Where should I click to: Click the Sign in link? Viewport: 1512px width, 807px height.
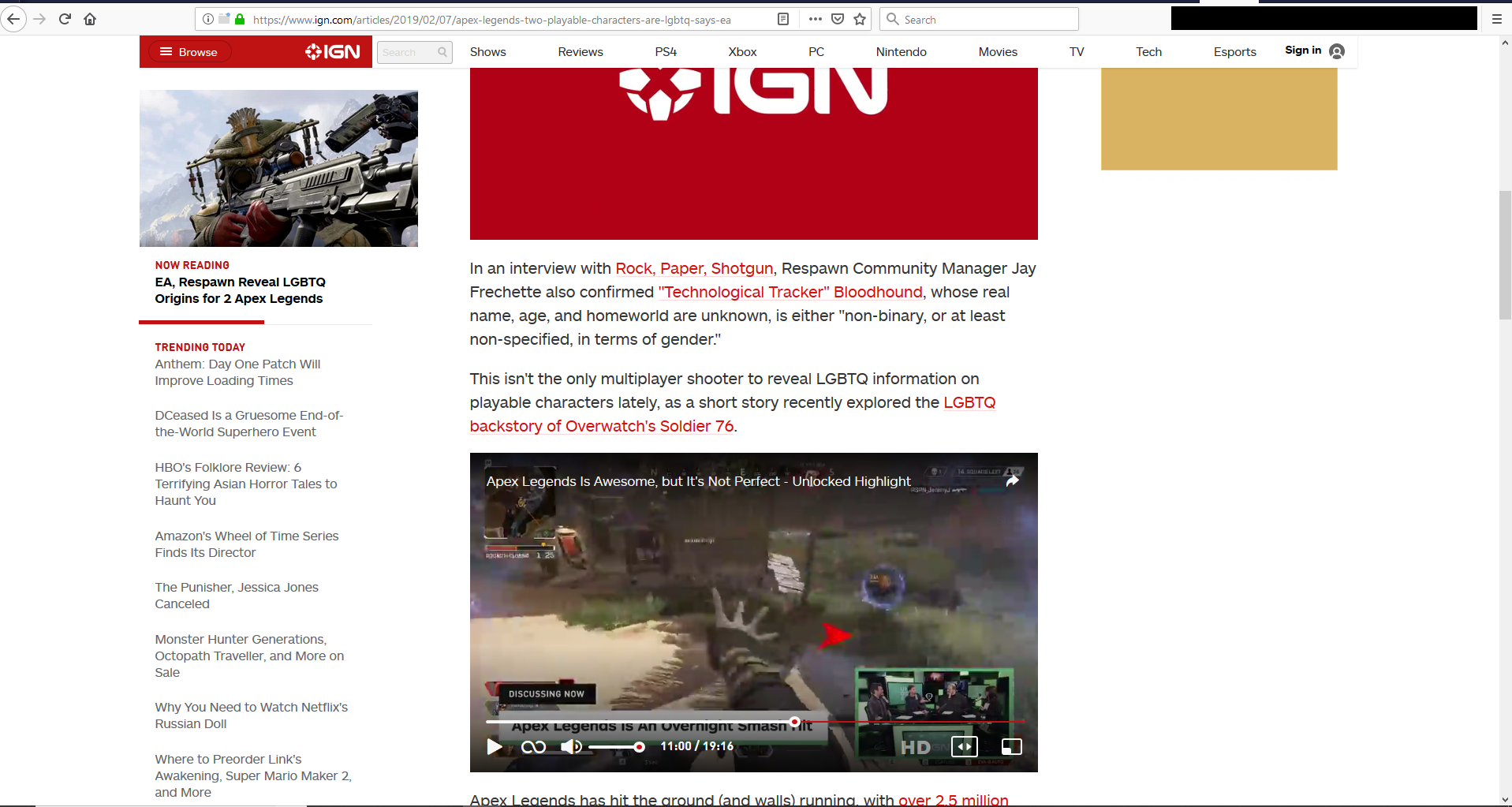point(1303,50)
